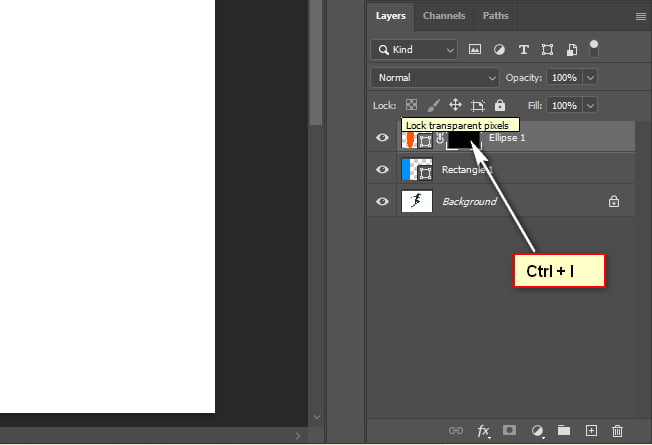The image size is (652, 445).
Task: Open the Kind filter dropdown
Action: tap(414, 50)
